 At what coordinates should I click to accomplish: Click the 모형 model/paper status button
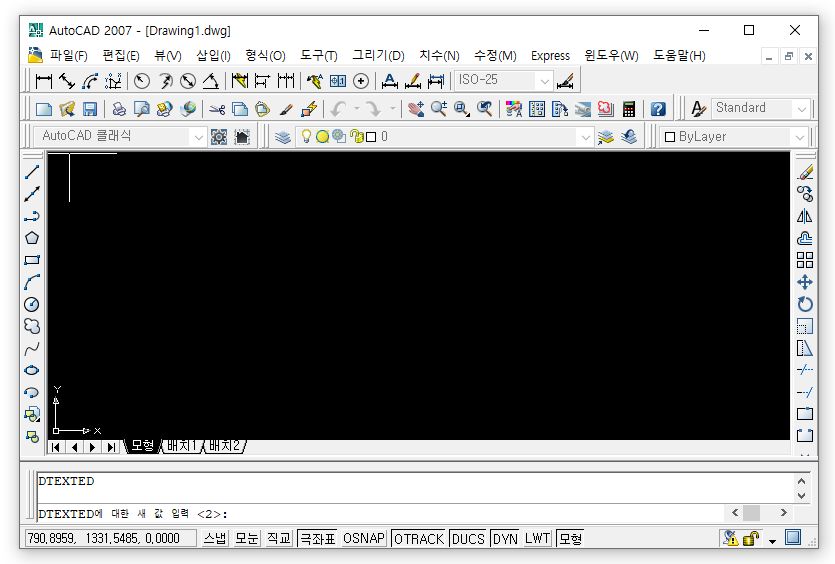pyautogui.click(x=570, y=538)
